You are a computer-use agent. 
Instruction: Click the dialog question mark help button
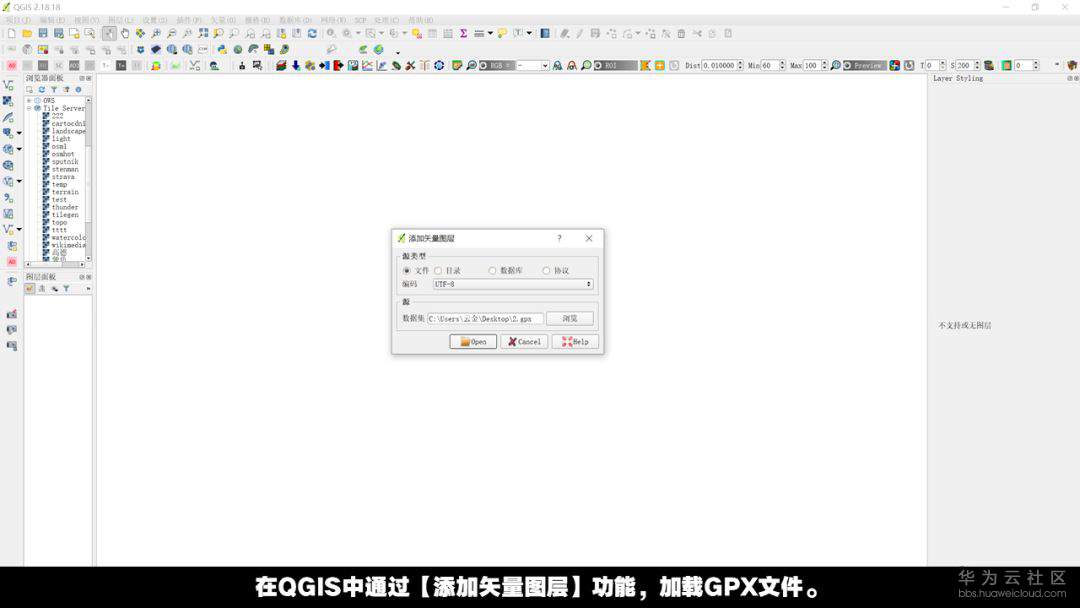tap(559, 238)
